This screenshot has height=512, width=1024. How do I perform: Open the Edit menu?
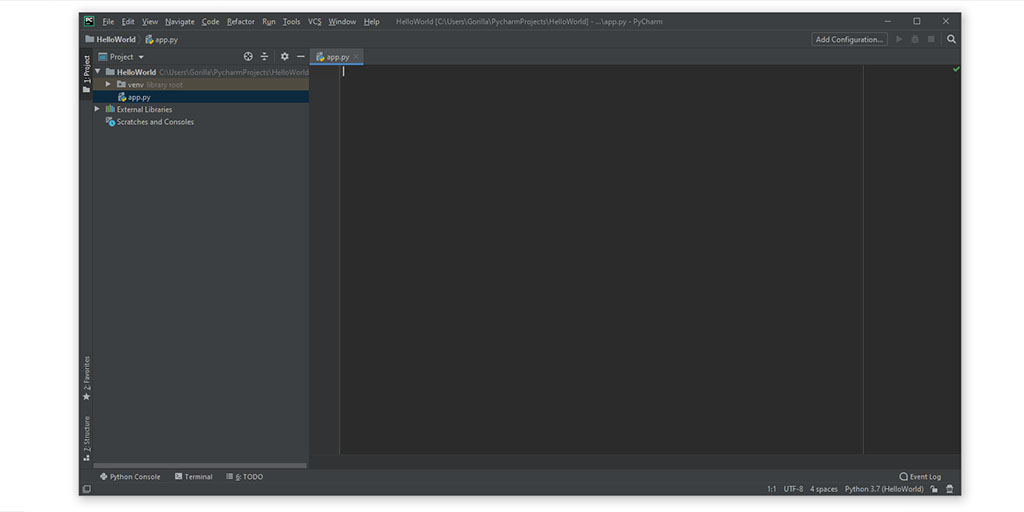coord(128,22)
